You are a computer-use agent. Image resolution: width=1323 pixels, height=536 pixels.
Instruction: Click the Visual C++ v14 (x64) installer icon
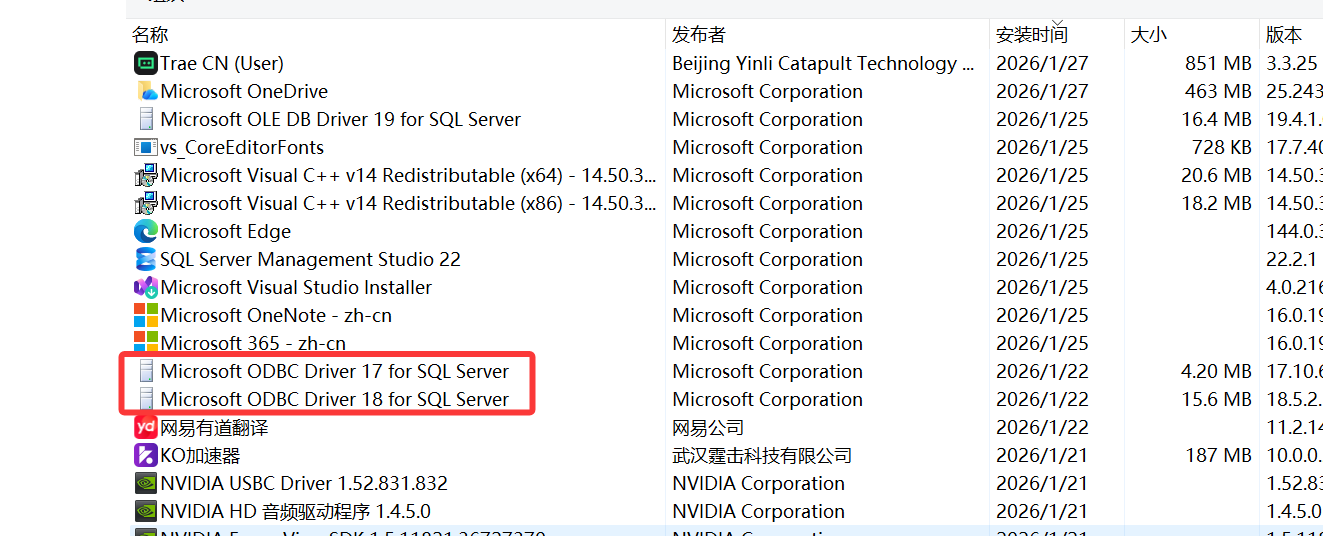point(146,175)
